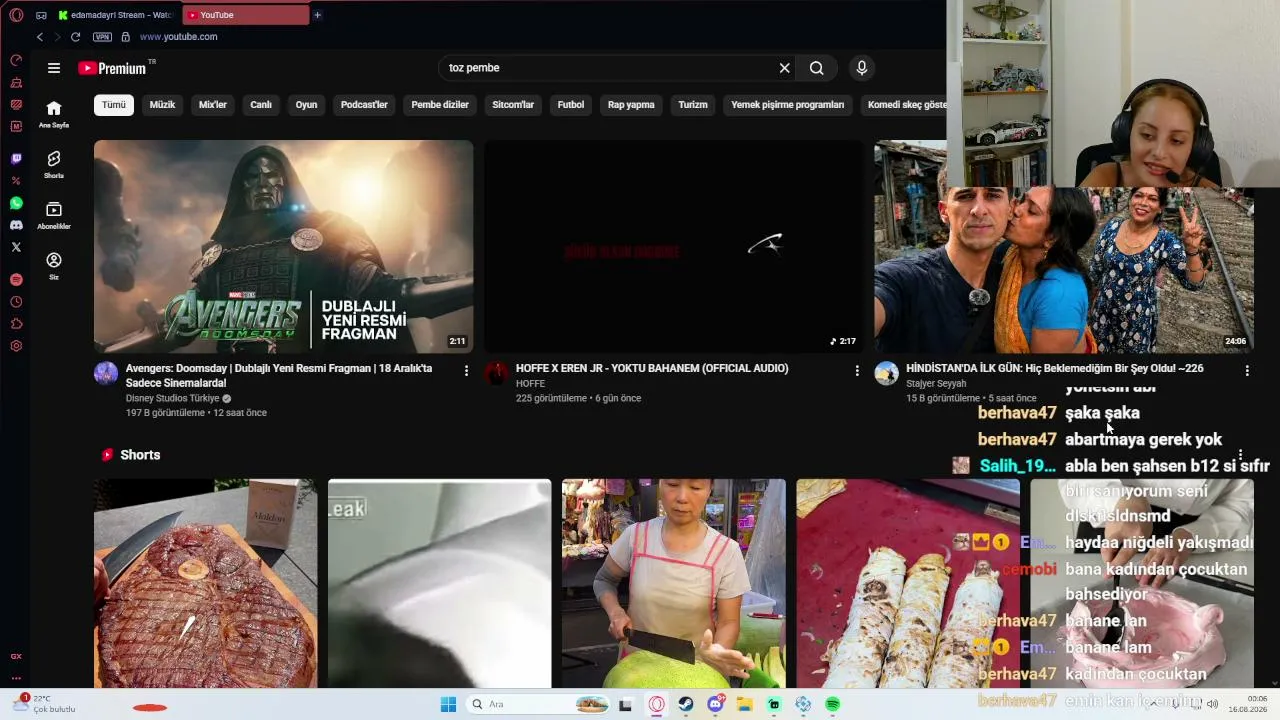The image size is (1280, 720).
Task: Play the HOFFE X EREN JR thumbnail
Action: point(674,246)
